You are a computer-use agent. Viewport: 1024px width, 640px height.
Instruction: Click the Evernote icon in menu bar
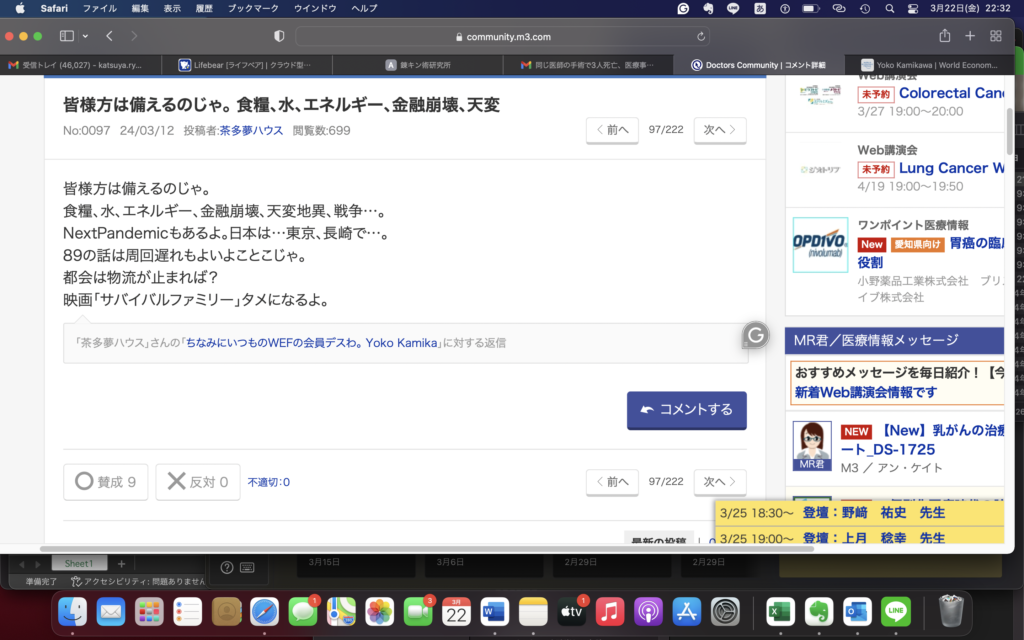709,8
